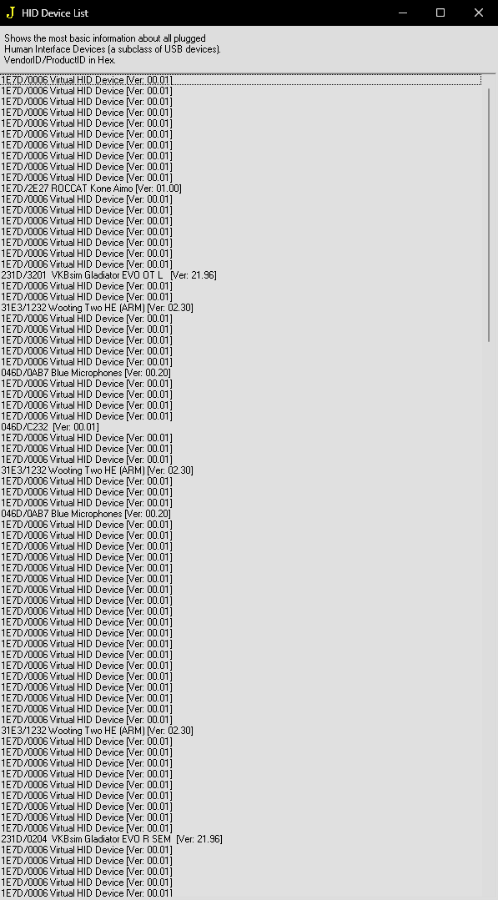Select Virtual HID Device directly below 046D/C232 entry
498x900 pixels.
coord(86,437)
